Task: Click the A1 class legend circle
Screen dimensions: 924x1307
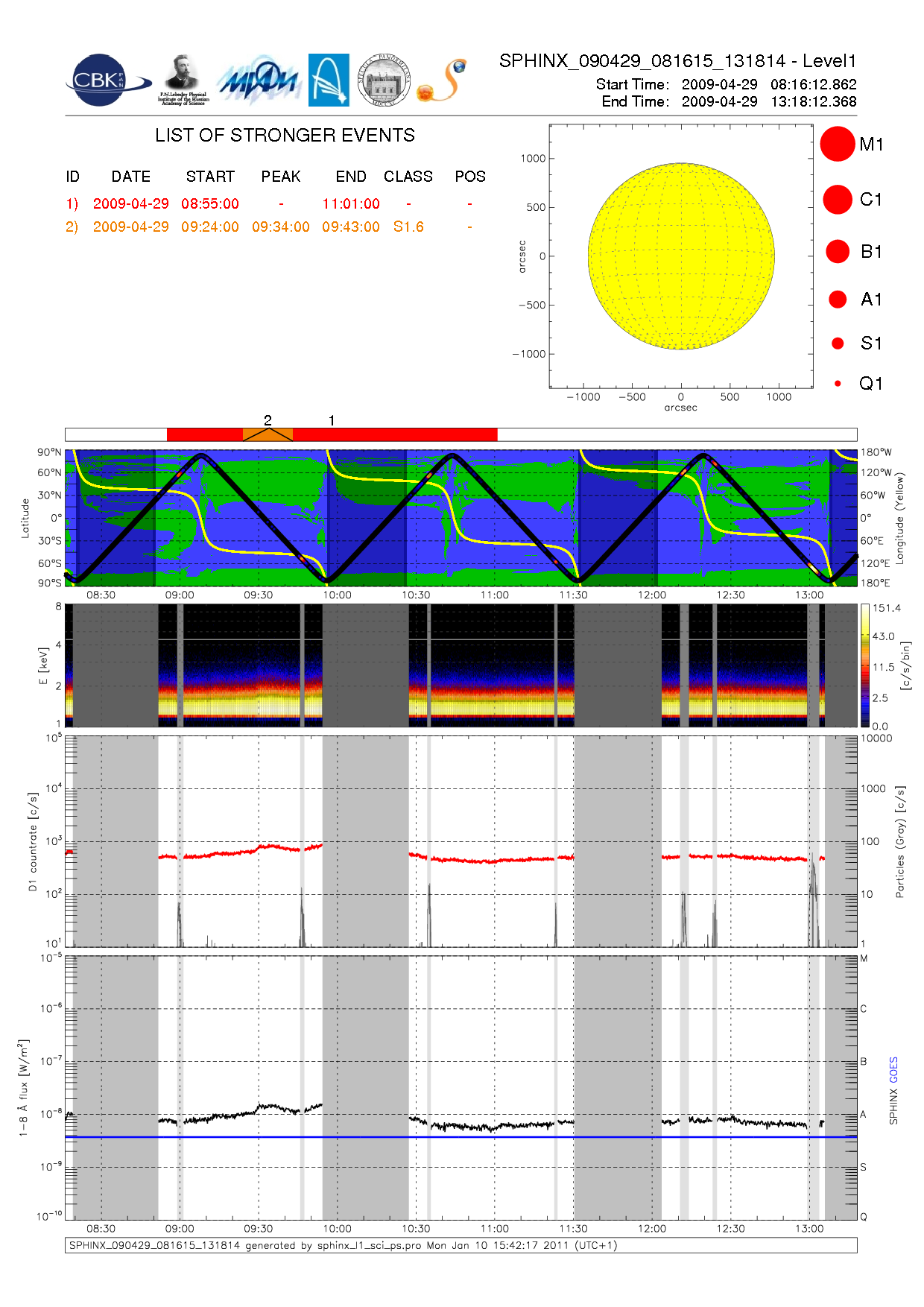Action: [x=838, y=299]
